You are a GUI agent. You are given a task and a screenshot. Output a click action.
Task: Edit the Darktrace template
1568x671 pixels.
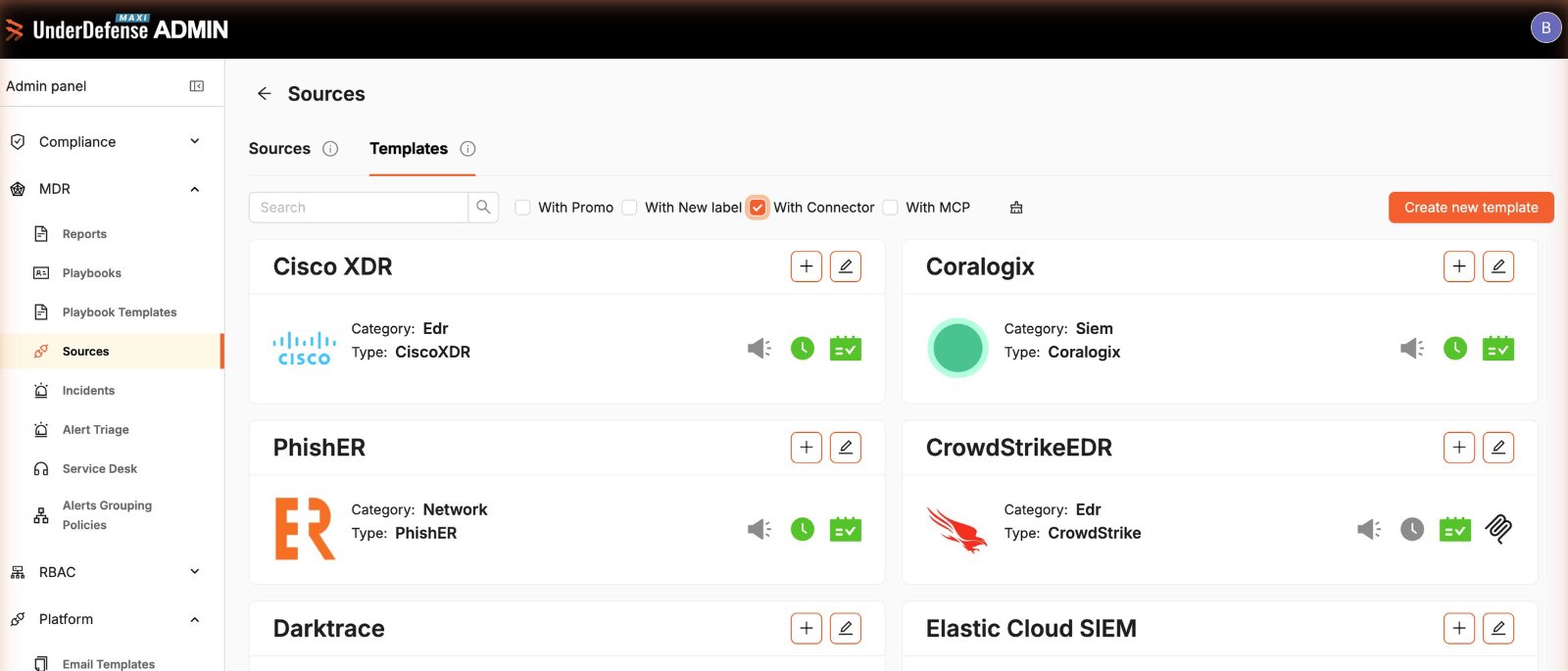tap(846, 629)
